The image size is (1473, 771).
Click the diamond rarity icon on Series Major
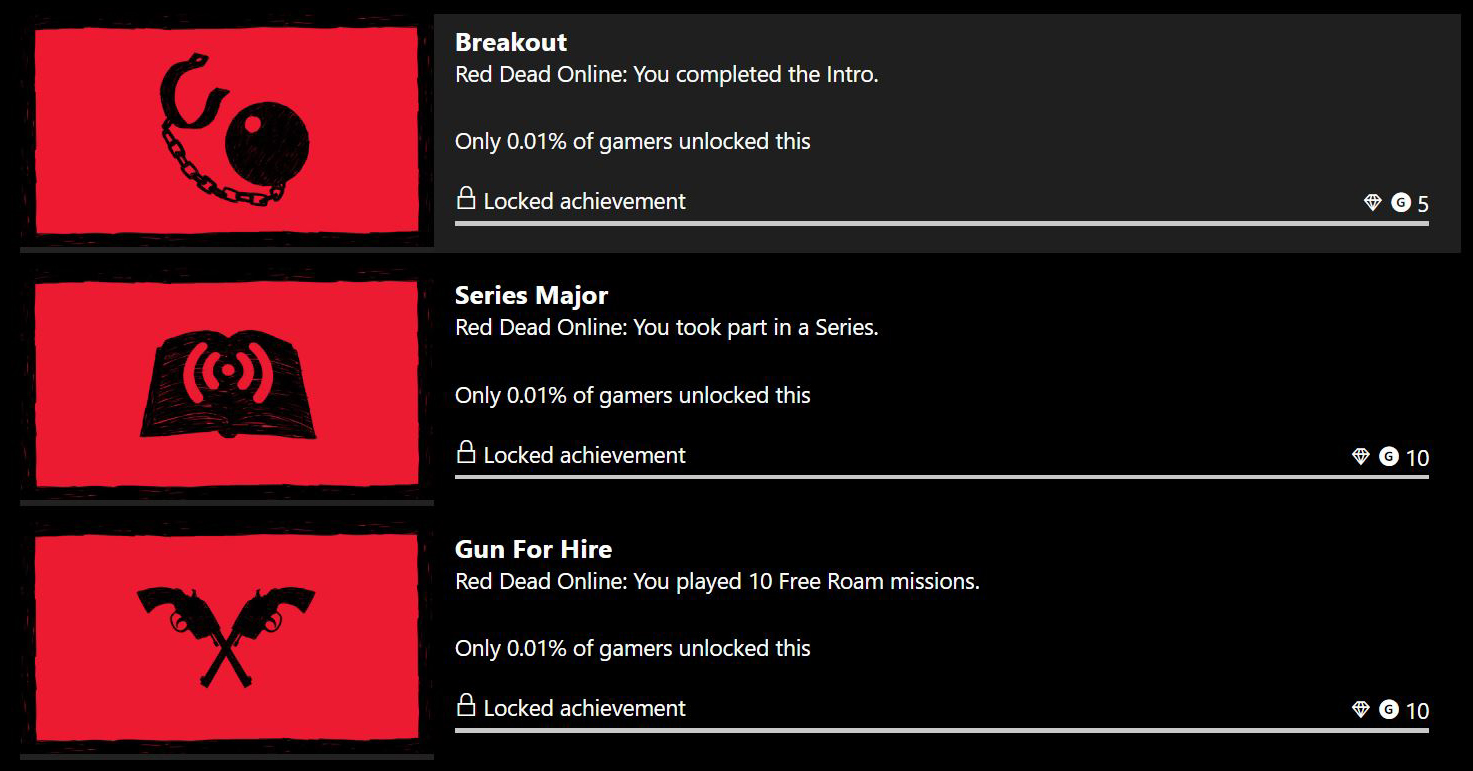click(x=1361, y=457)
